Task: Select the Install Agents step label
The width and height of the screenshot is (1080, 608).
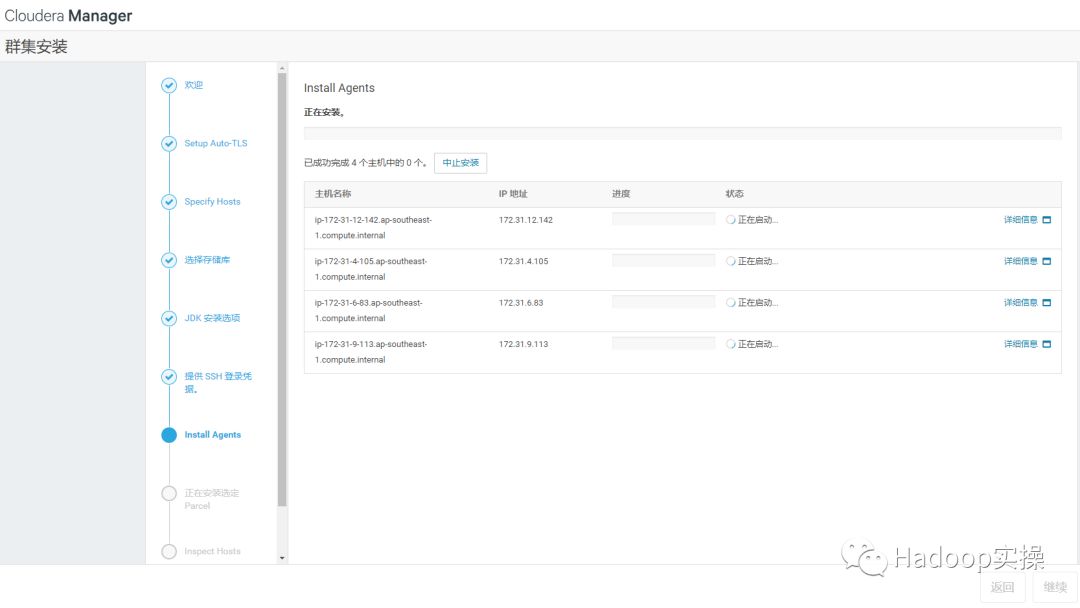Action: (x=213, y=435)
